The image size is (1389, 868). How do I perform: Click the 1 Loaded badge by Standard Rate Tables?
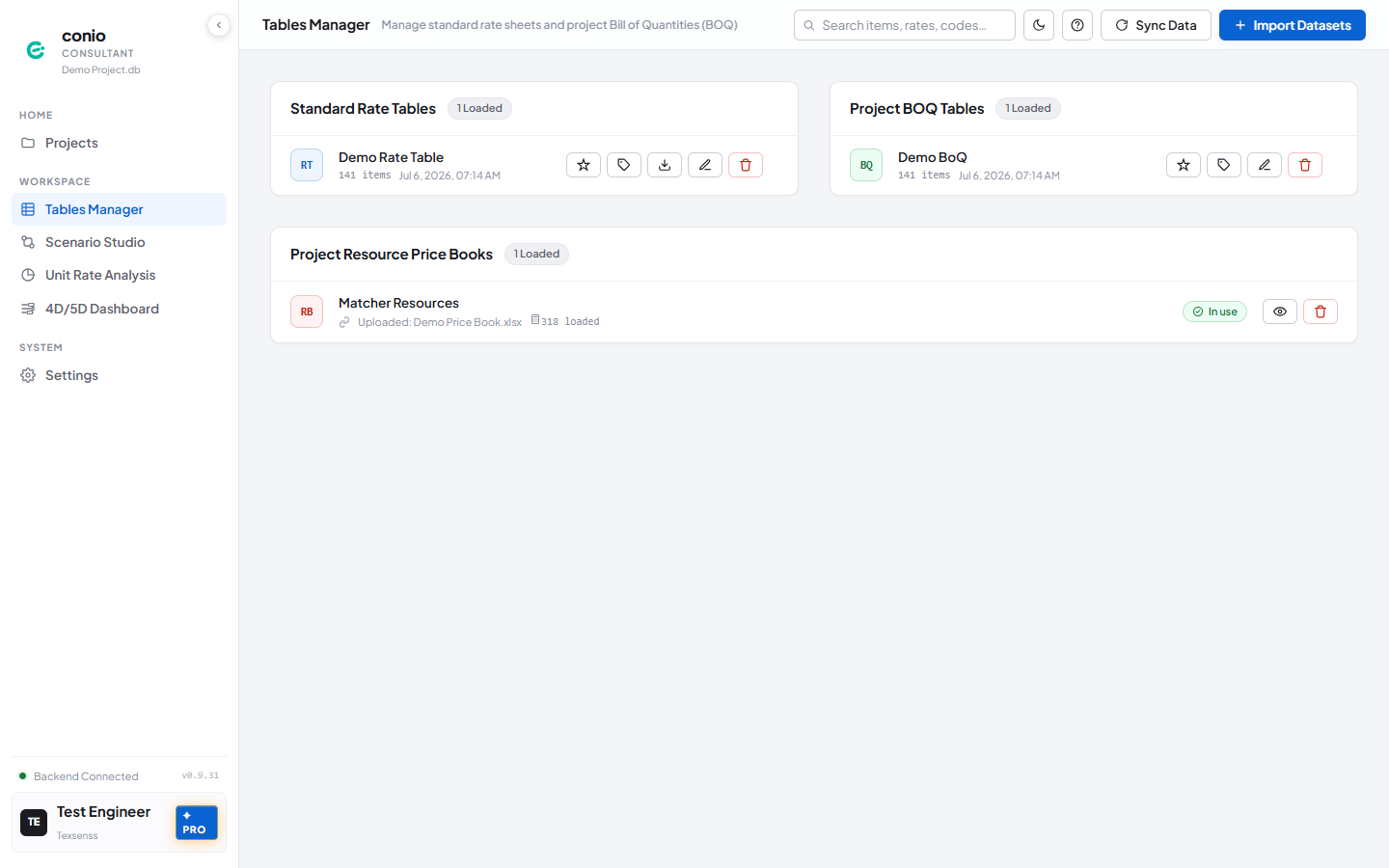pyautogui.click(x=479, y=108)
